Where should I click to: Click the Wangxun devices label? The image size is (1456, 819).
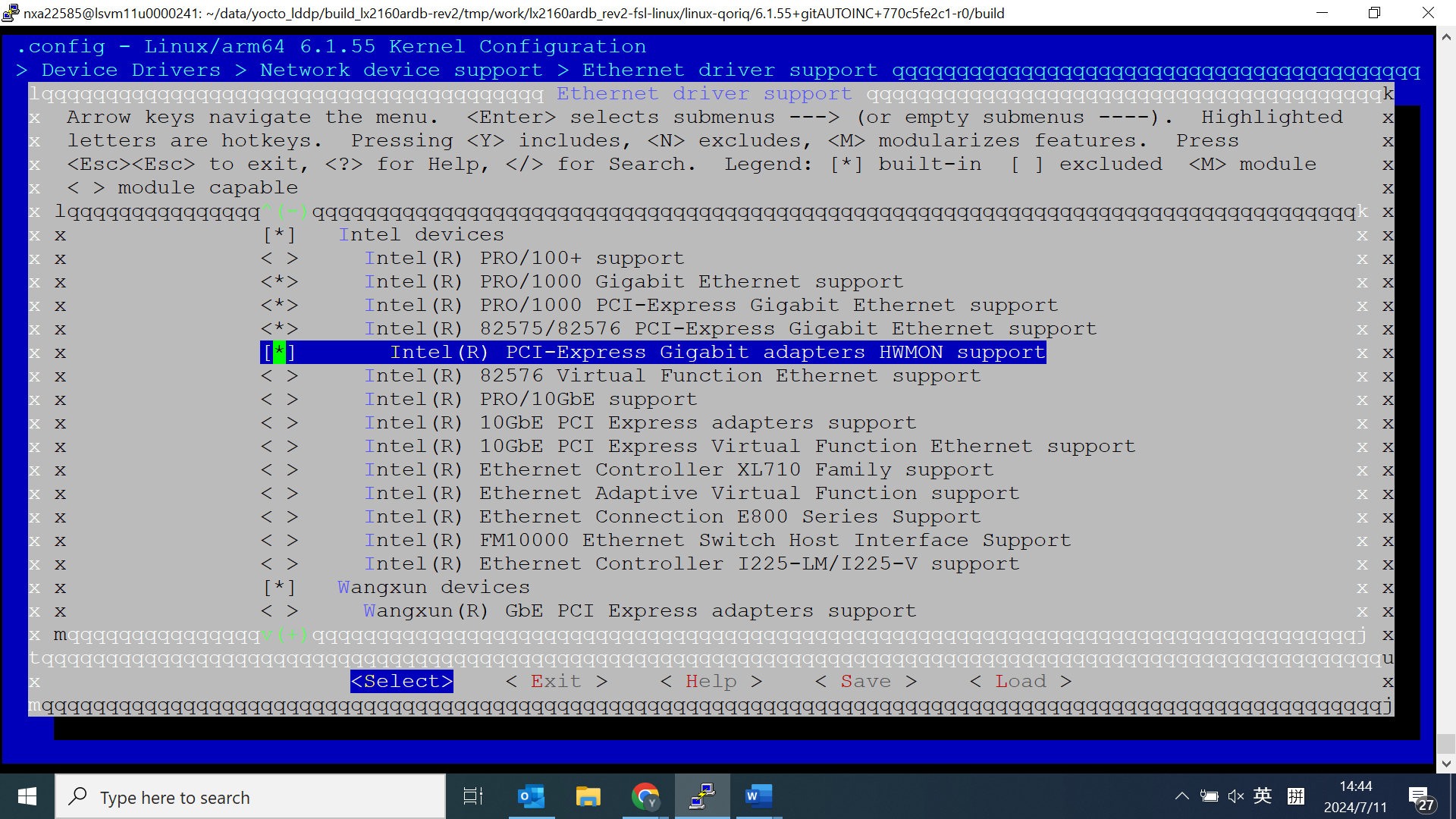tap(434, 588)
